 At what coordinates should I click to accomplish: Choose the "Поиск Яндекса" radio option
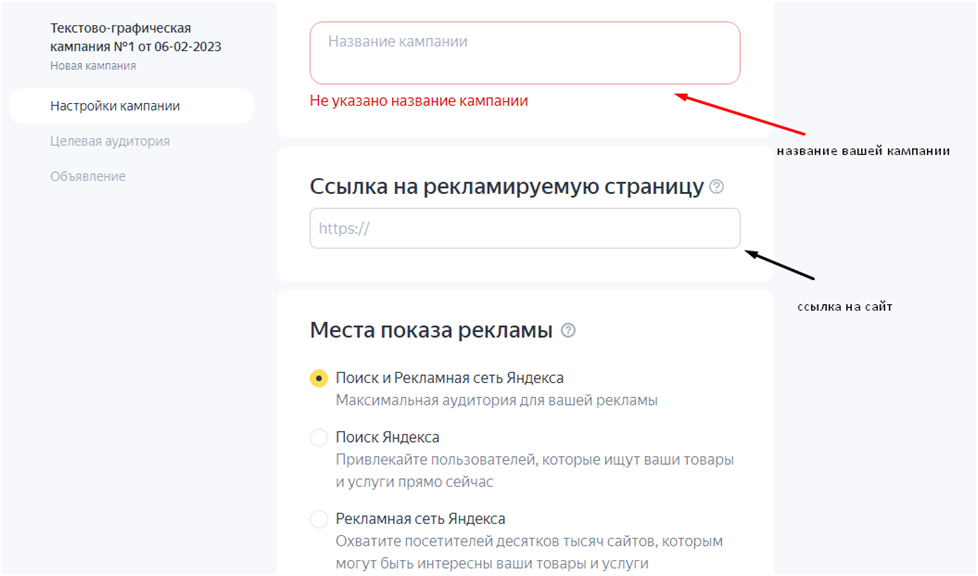[x=319, y=437]
